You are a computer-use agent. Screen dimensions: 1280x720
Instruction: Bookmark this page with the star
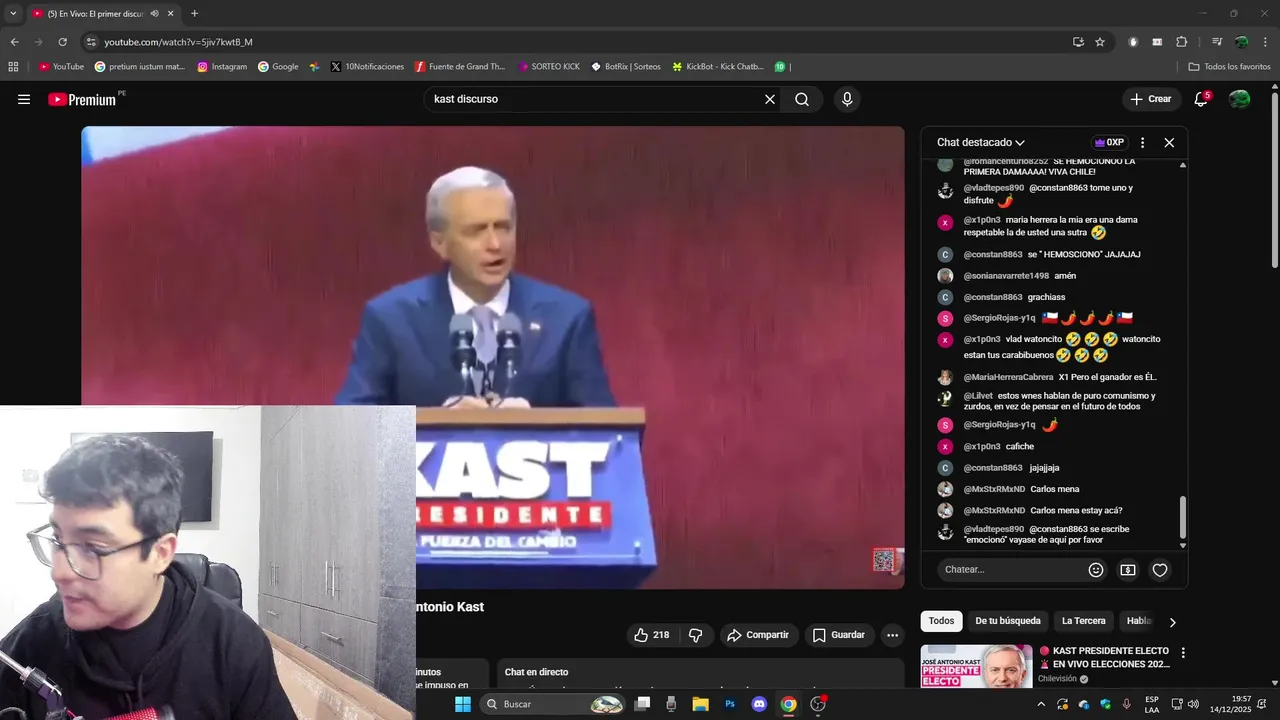[x=1100, y=42]
